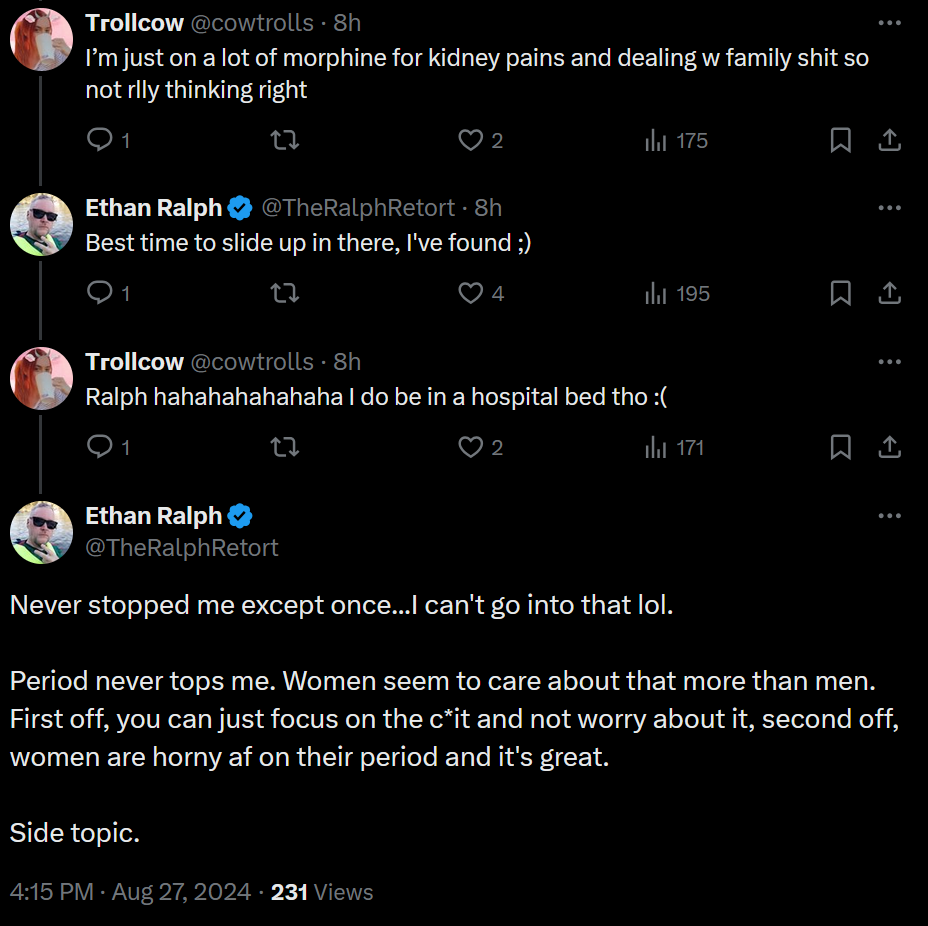Open more options on main Ethan Ralph tweet
Viewport: 928px width, 926px height.
pos(890,516)
